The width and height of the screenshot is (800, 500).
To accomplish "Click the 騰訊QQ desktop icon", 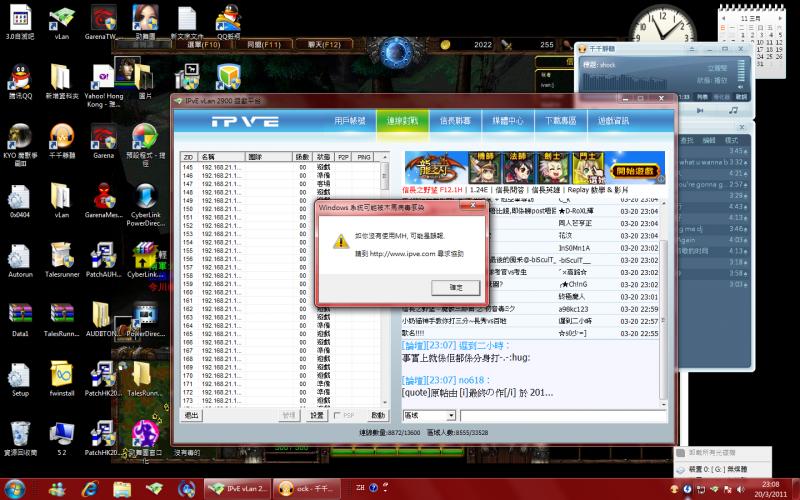I will pos(20,82).
